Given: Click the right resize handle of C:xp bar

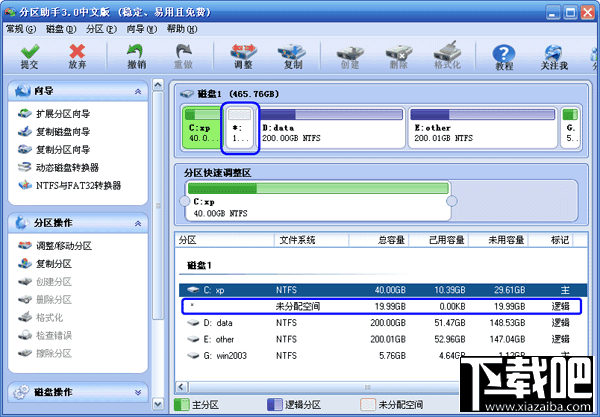Looking at the screenshot, I should pyautogui.click(x=452, y=201).
